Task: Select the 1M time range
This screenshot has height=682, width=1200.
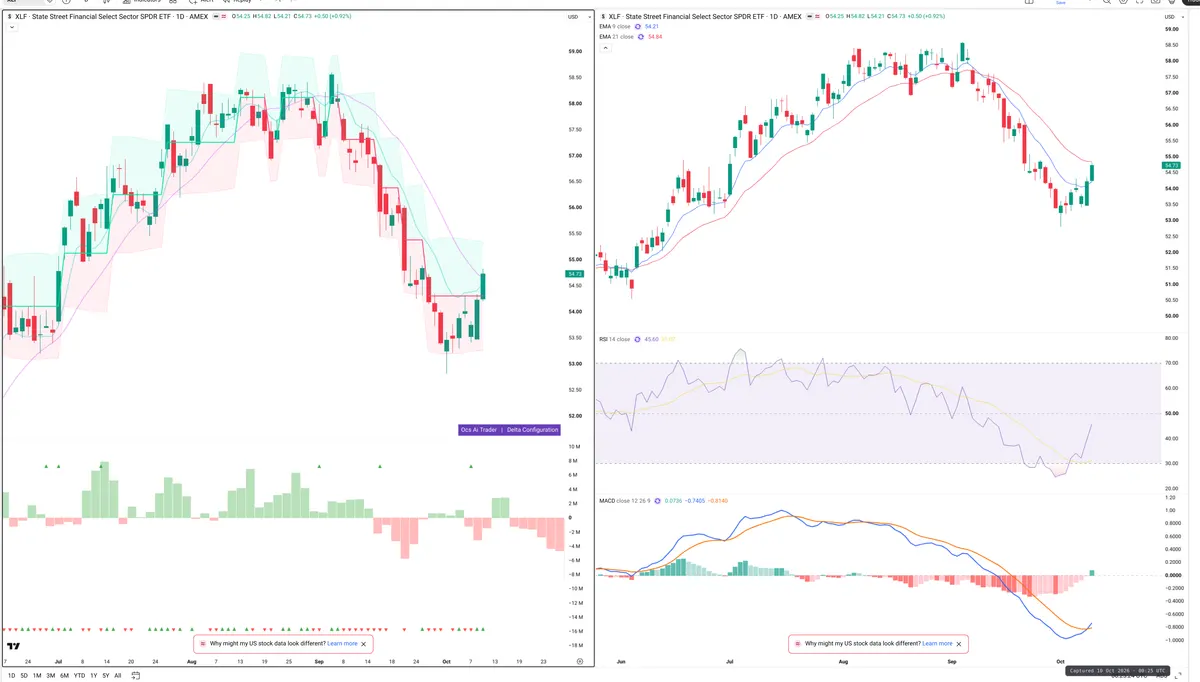Action: click(37, 676)
